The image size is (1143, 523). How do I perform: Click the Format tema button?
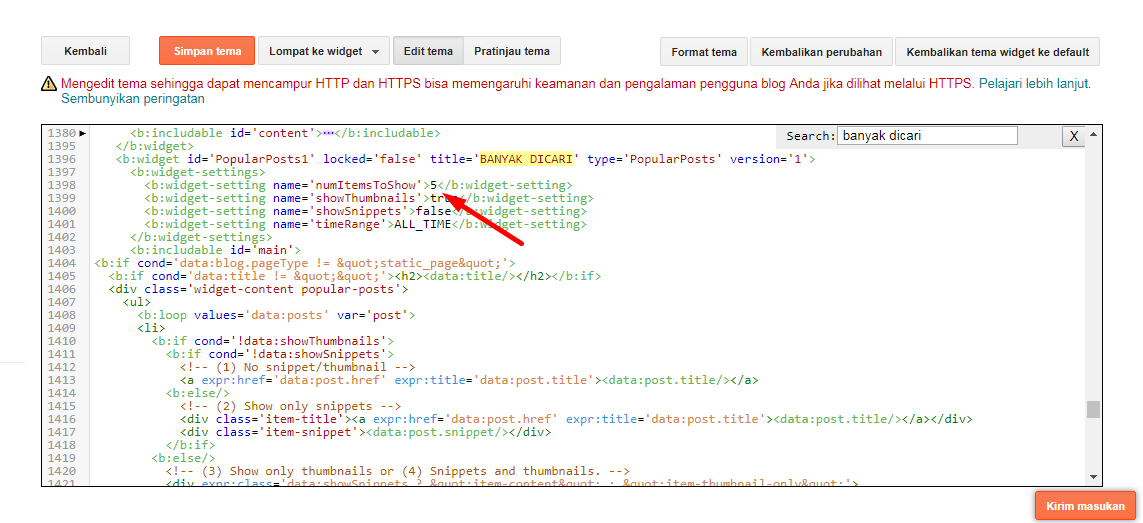point(703,52)
